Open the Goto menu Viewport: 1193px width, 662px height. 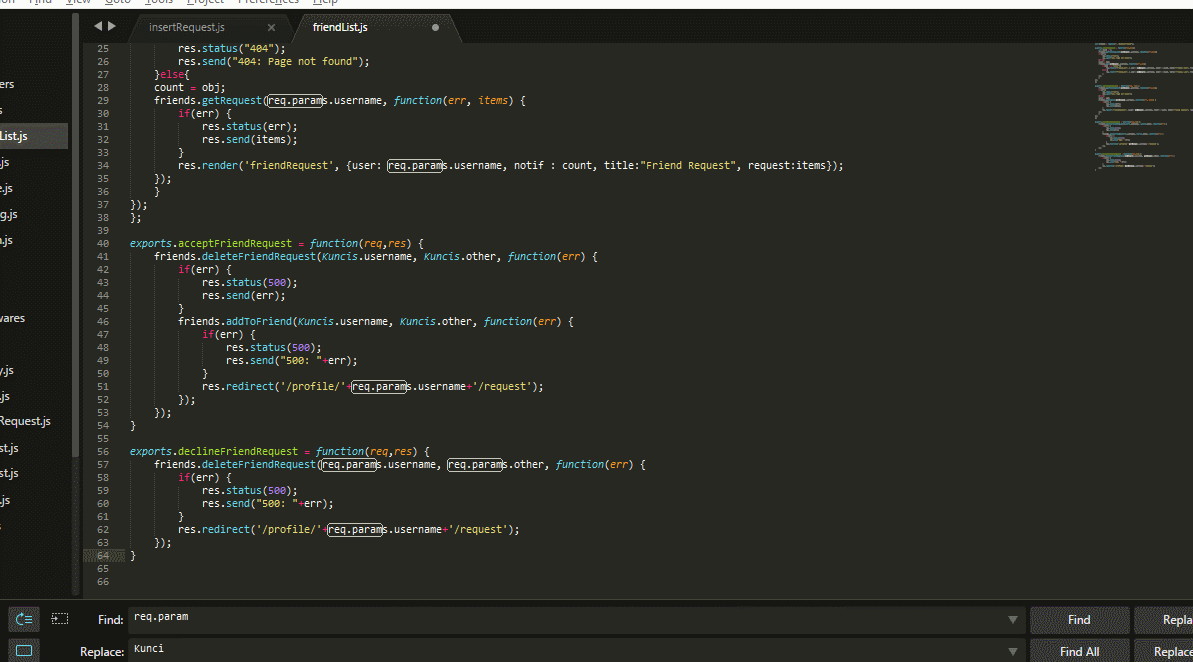[117, 3]
